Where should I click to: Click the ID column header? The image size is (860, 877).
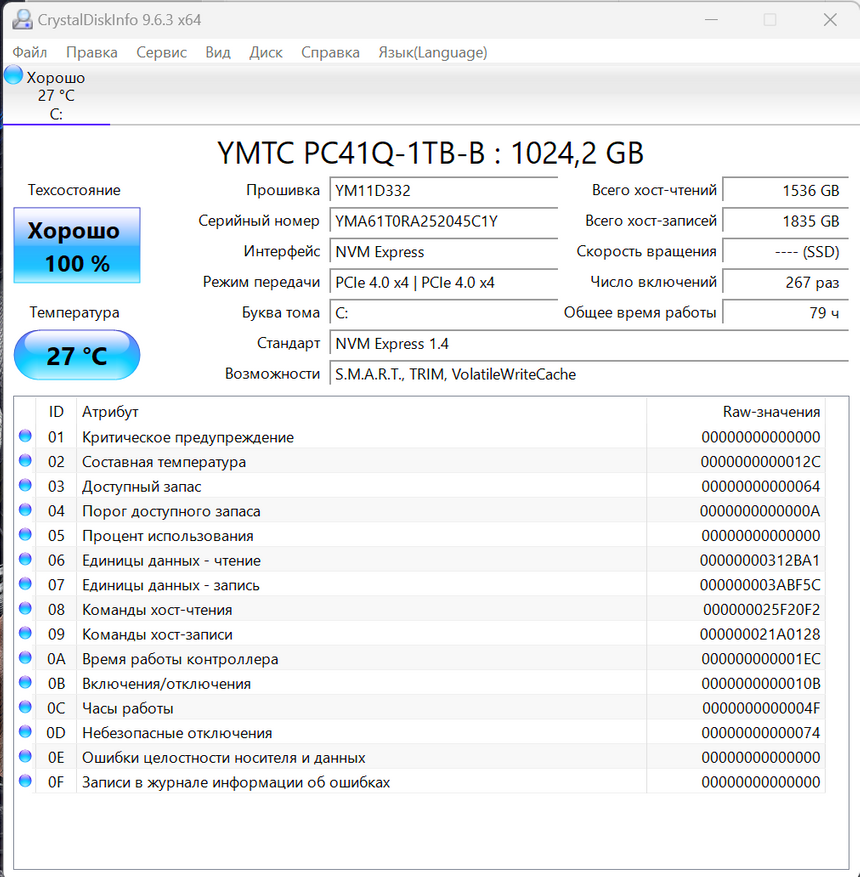56,412
